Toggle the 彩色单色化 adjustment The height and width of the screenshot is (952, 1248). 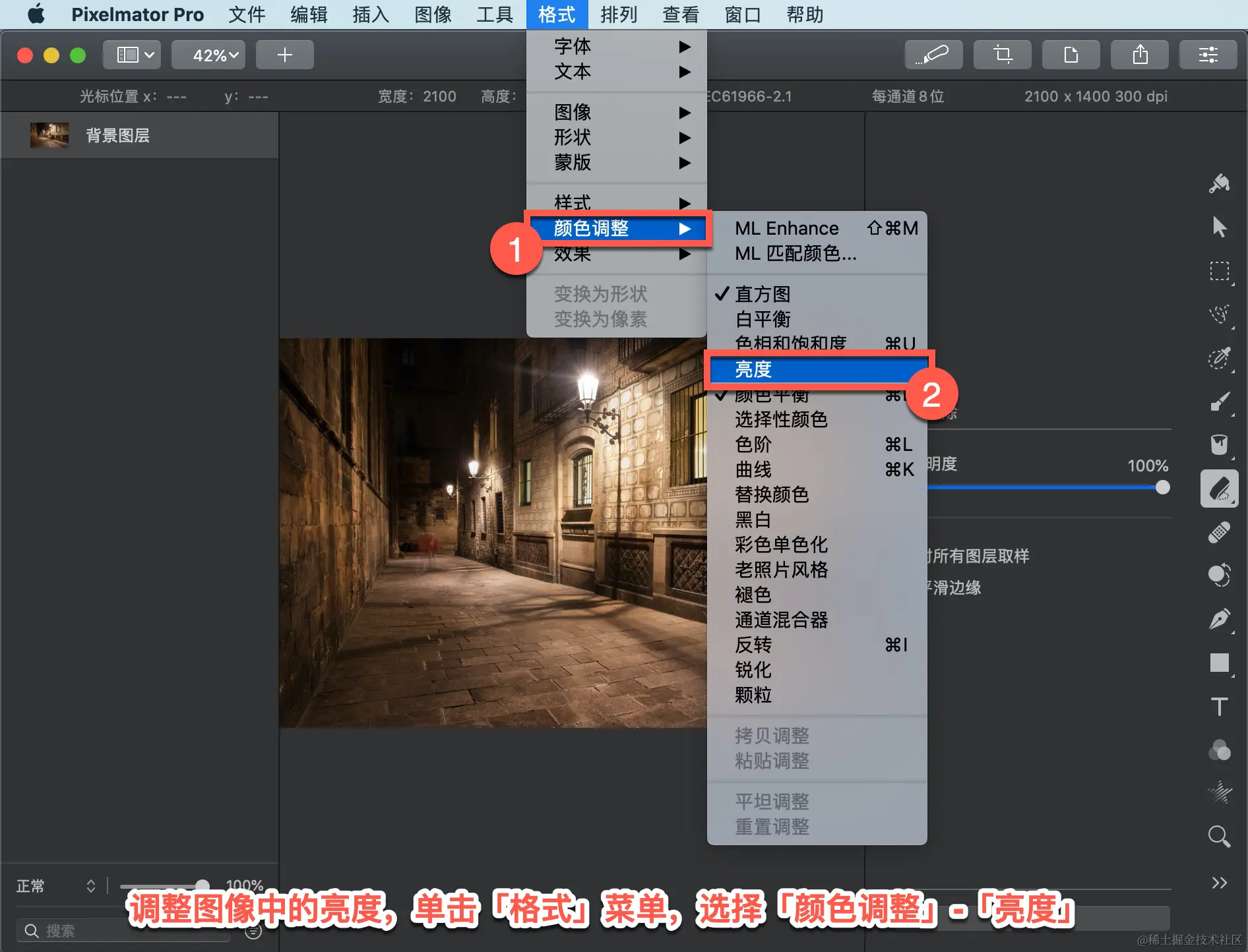point(817,545)
